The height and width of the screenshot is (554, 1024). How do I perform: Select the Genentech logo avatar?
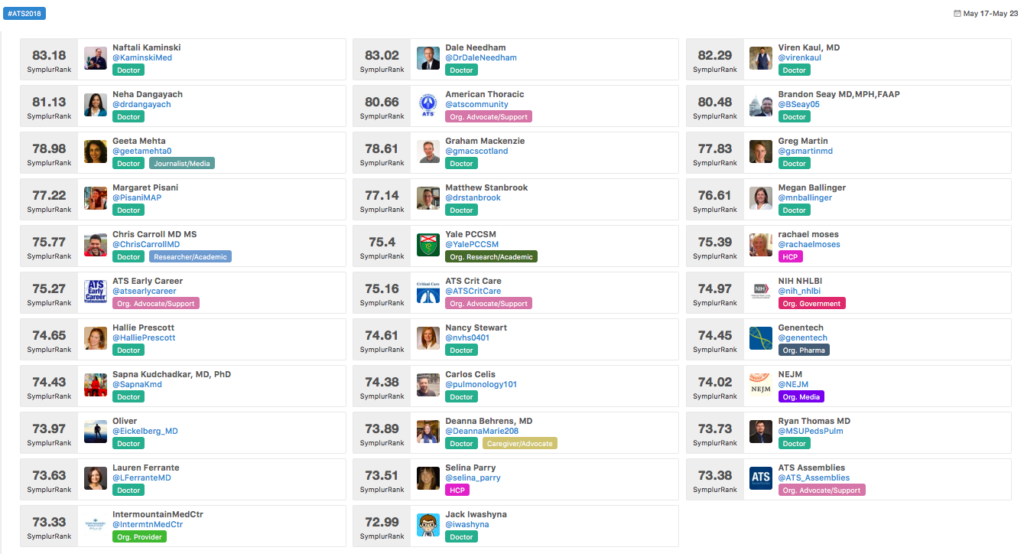point(761,338)
